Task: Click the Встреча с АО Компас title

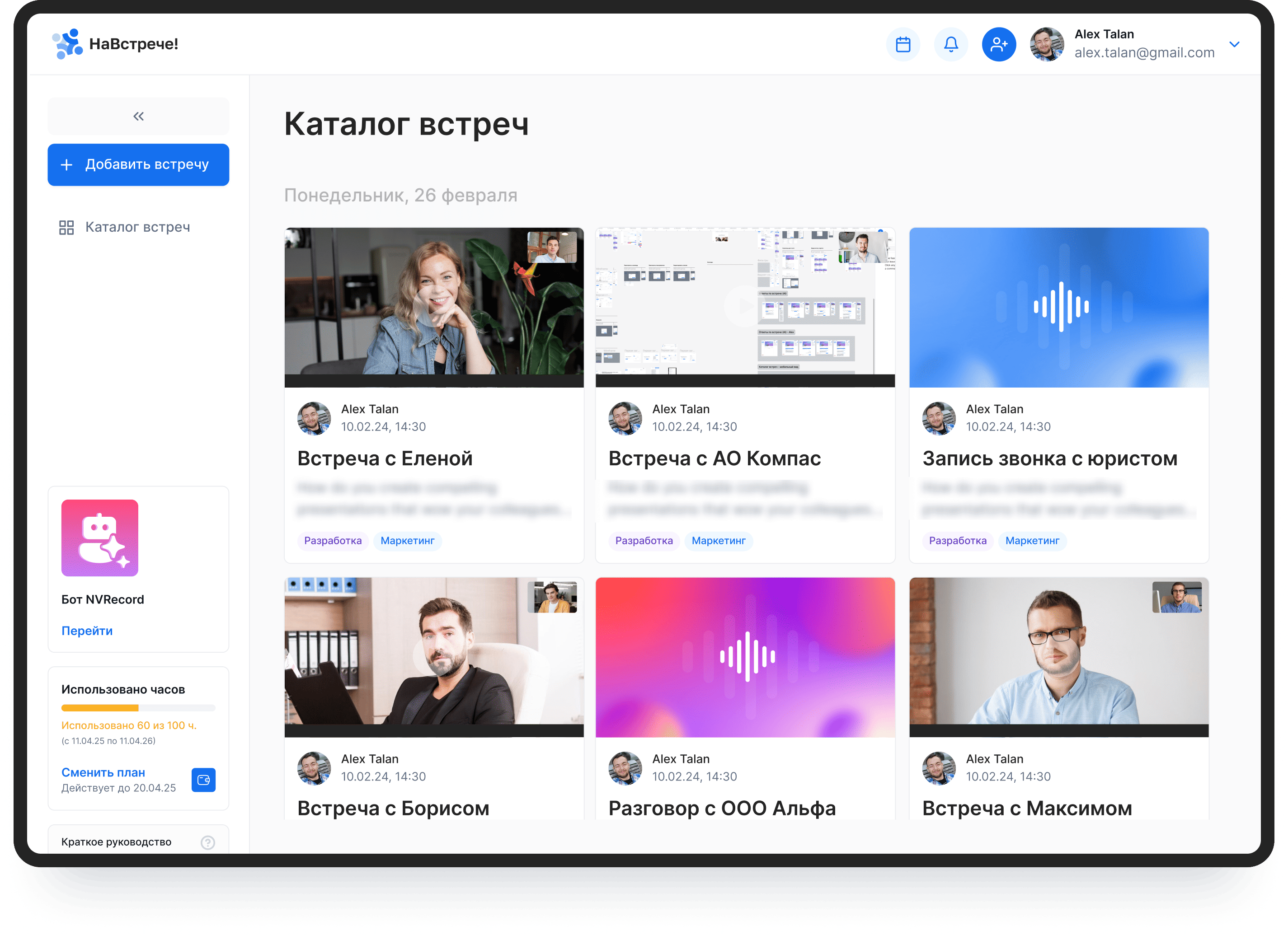Action: click(715, 458)
